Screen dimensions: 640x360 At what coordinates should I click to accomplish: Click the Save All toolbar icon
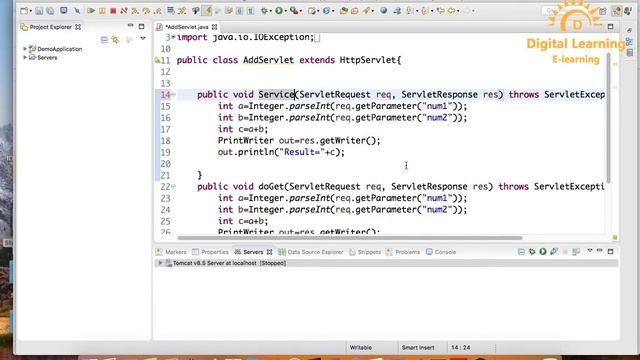[x=50, y=11]
